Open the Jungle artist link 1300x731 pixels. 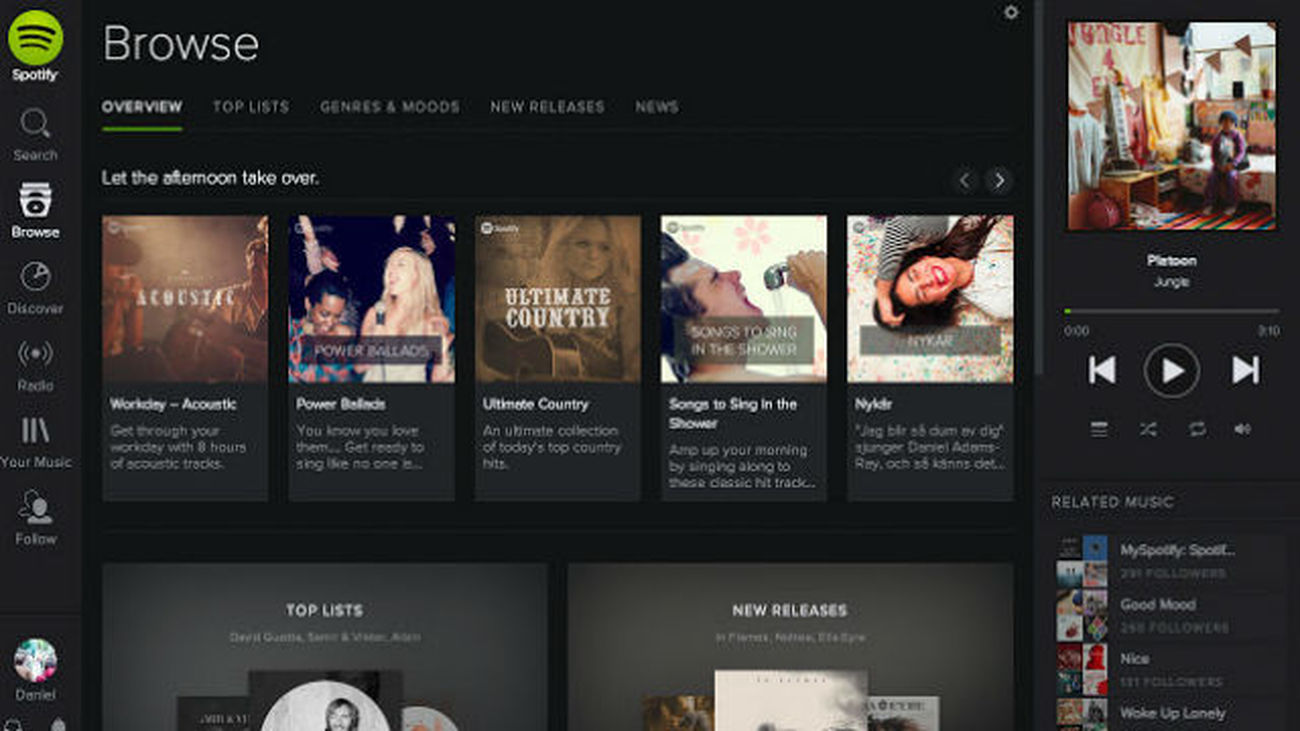pyautogui.click(x=1170, y=281)
